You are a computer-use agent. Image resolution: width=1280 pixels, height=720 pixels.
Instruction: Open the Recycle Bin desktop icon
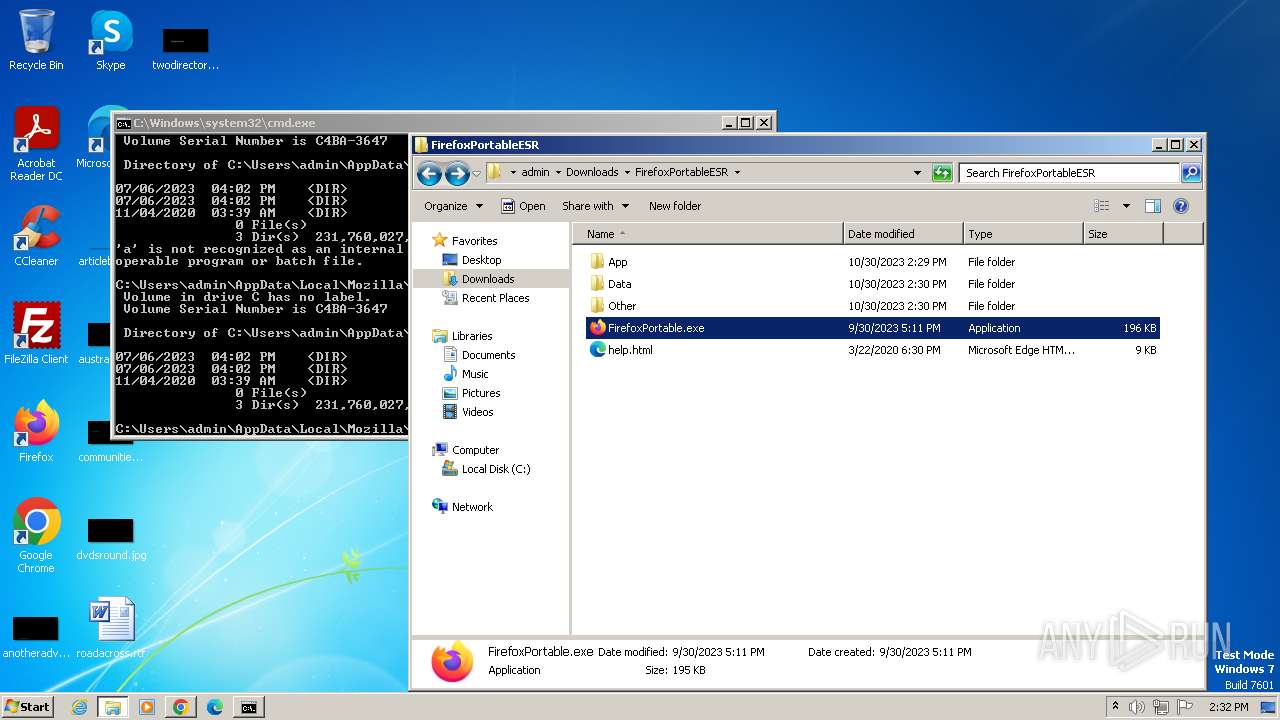[x=36, y=40]
